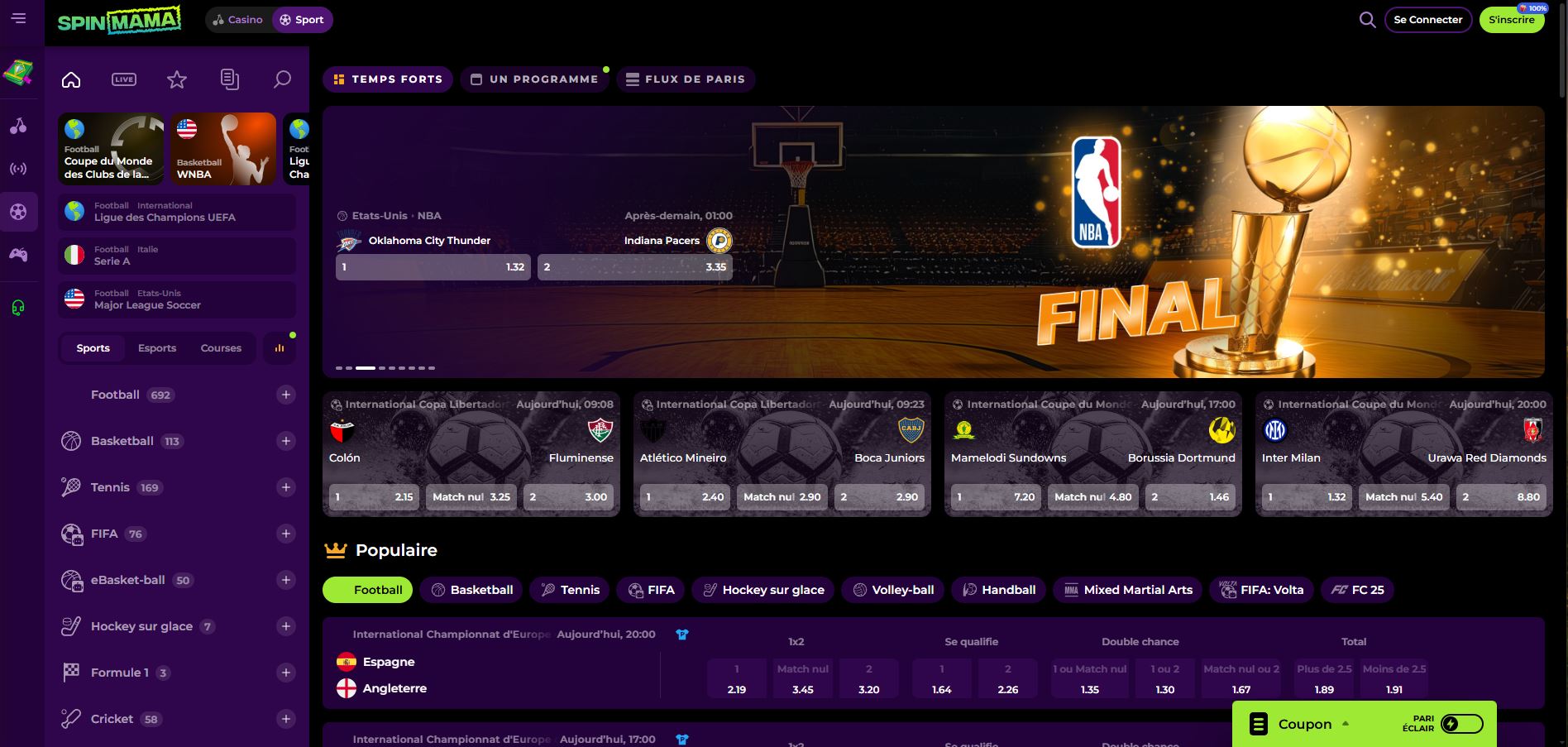Open Coupe du Monde des Clubs thumbnail
Screen dimensions: 1568x747
click(x=111, y=149)
